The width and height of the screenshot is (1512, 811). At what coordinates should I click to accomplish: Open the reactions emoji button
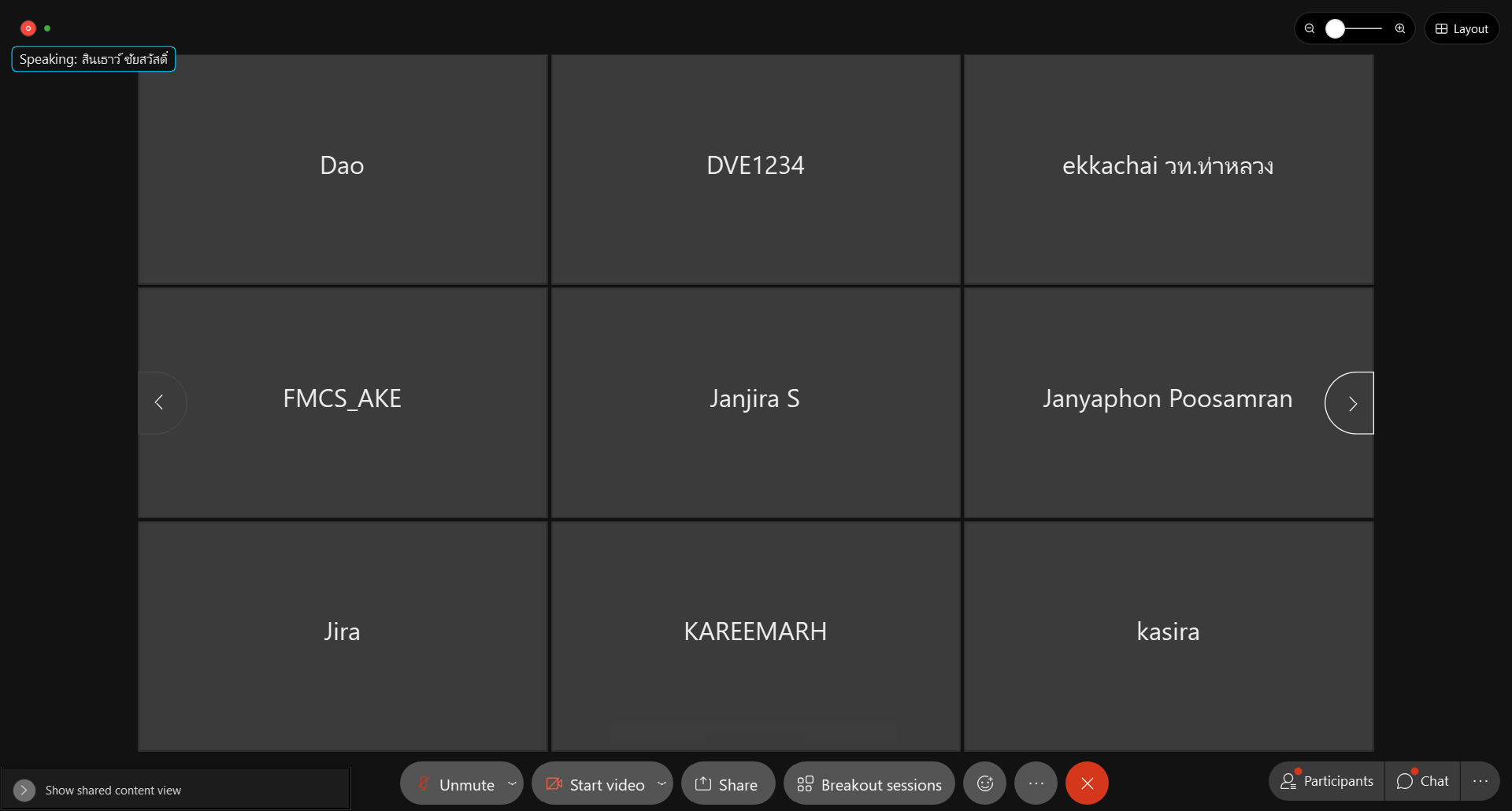pyautogui.click(x=984, y=783)
